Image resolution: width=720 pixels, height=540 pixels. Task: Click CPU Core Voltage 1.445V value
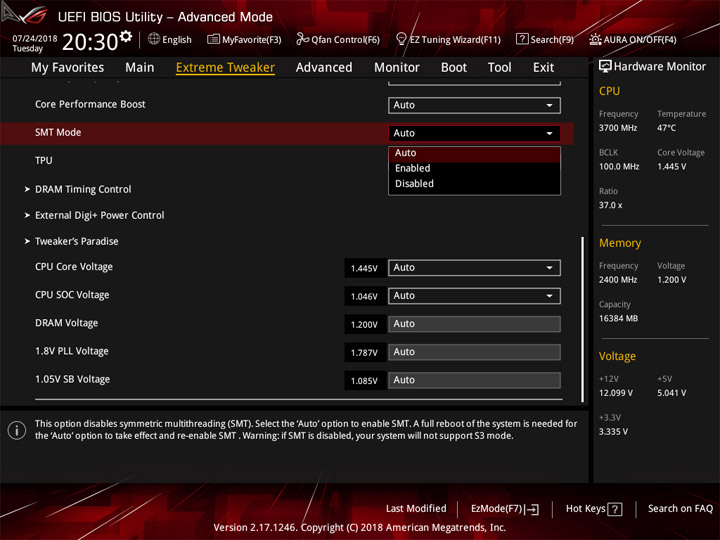click(365, 268)
